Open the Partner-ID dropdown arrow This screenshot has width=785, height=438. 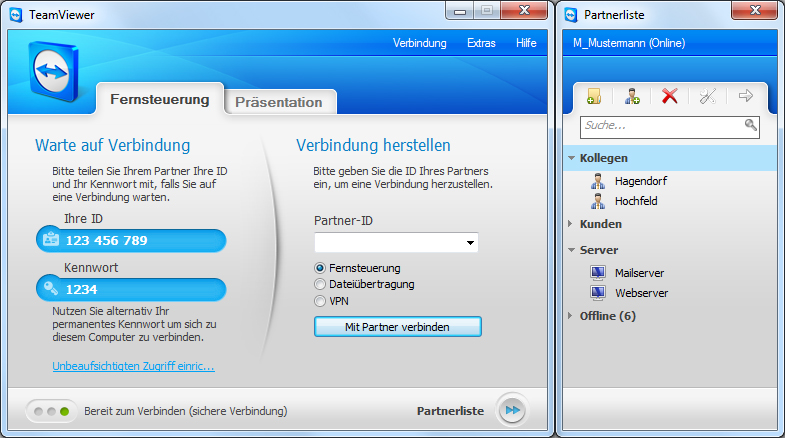click(x=470, y=243)
